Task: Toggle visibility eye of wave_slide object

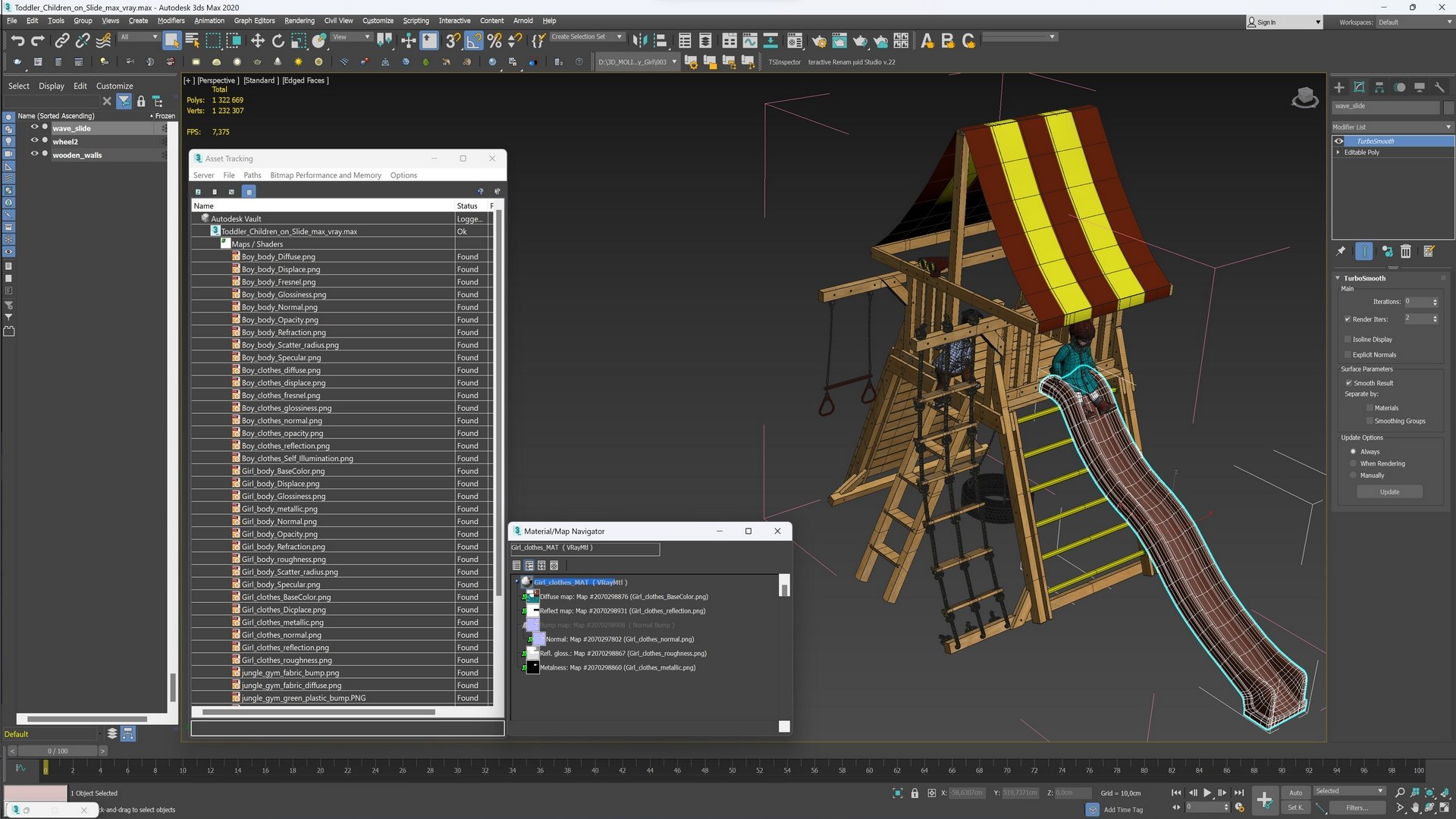Action: (x=34, y=128)
